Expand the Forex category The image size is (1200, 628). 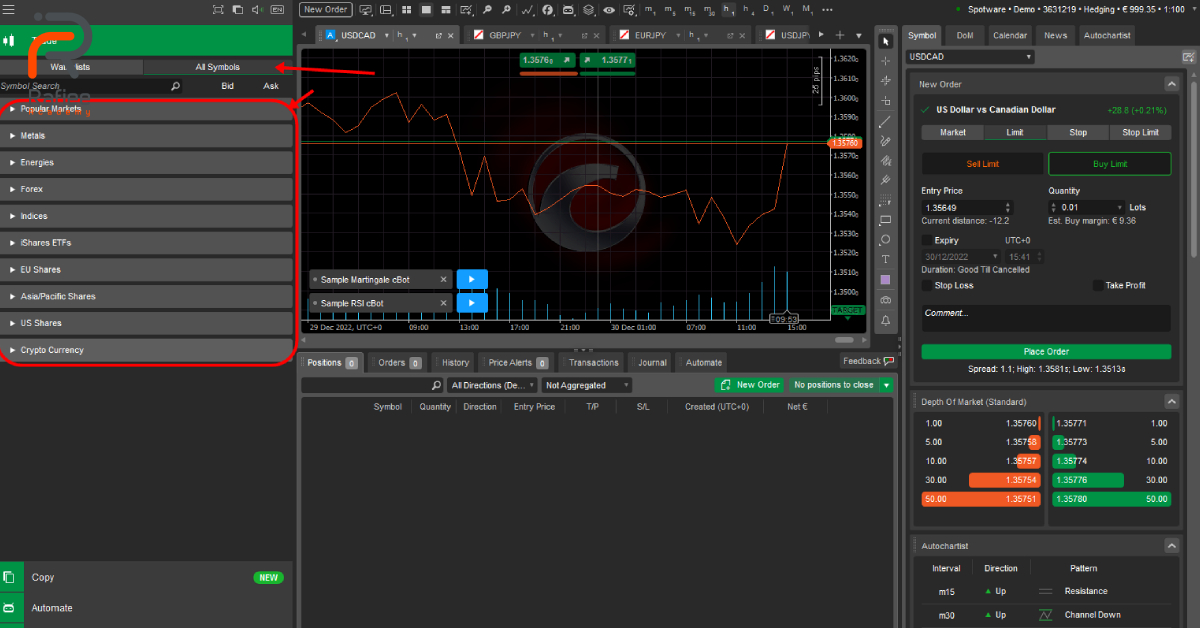(147, 189)
